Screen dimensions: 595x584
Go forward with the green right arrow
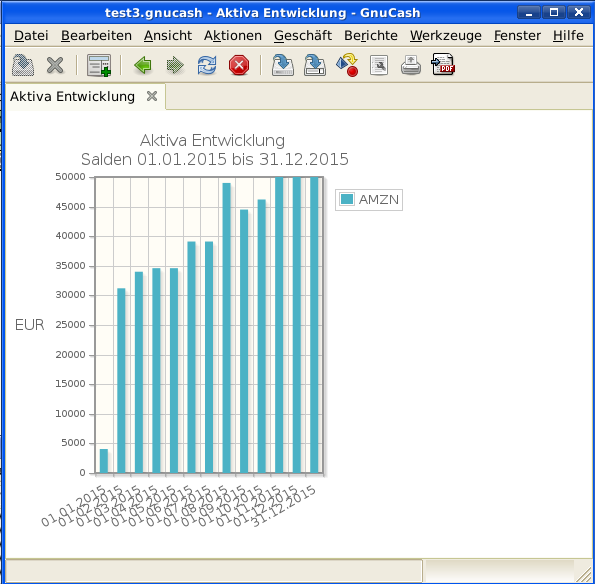(175, 65)
